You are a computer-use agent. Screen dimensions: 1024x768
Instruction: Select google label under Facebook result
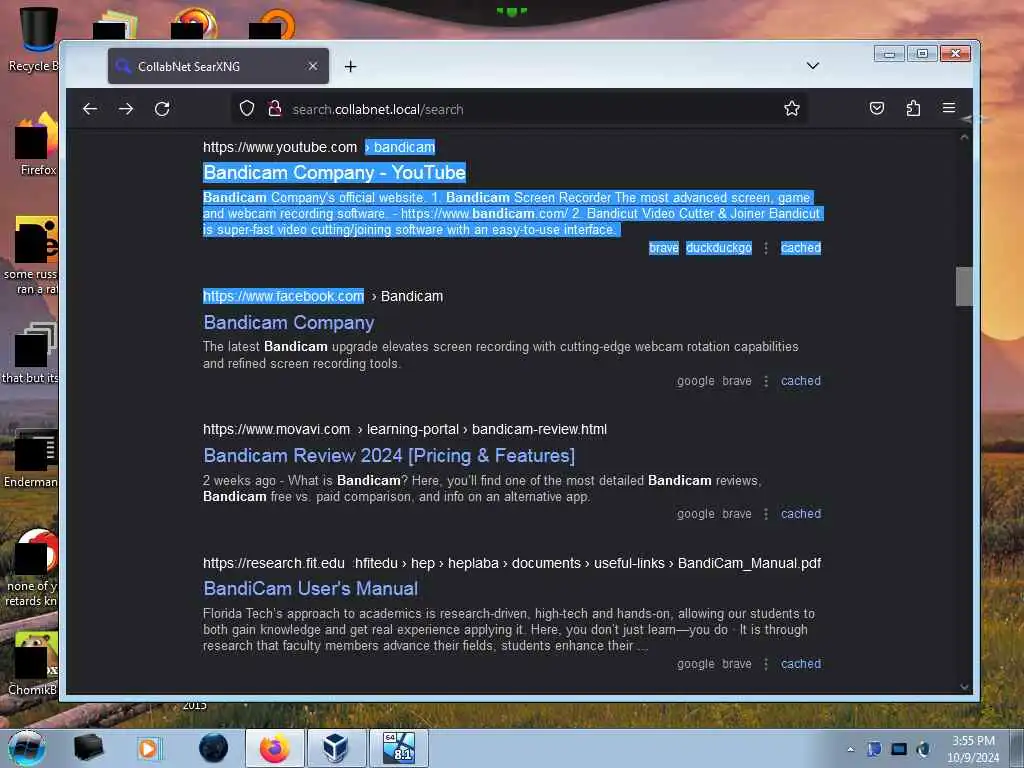pos(696,381)
